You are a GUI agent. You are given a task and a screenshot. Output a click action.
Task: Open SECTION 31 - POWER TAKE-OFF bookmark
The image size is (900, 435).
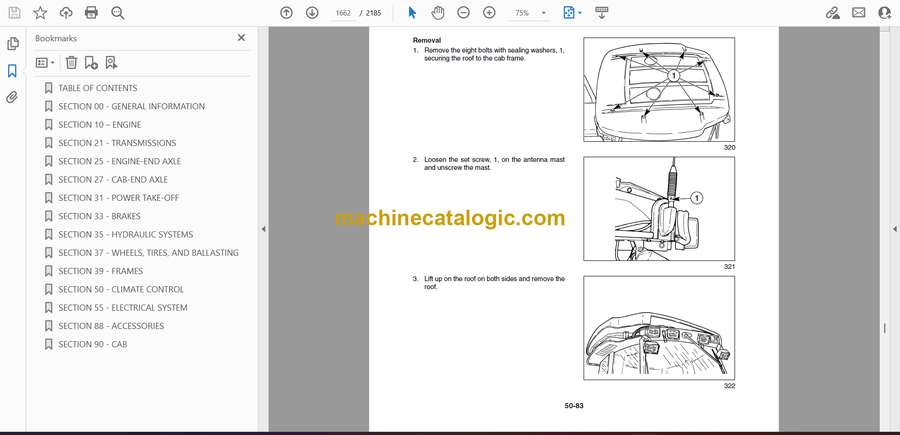[119, 198]
